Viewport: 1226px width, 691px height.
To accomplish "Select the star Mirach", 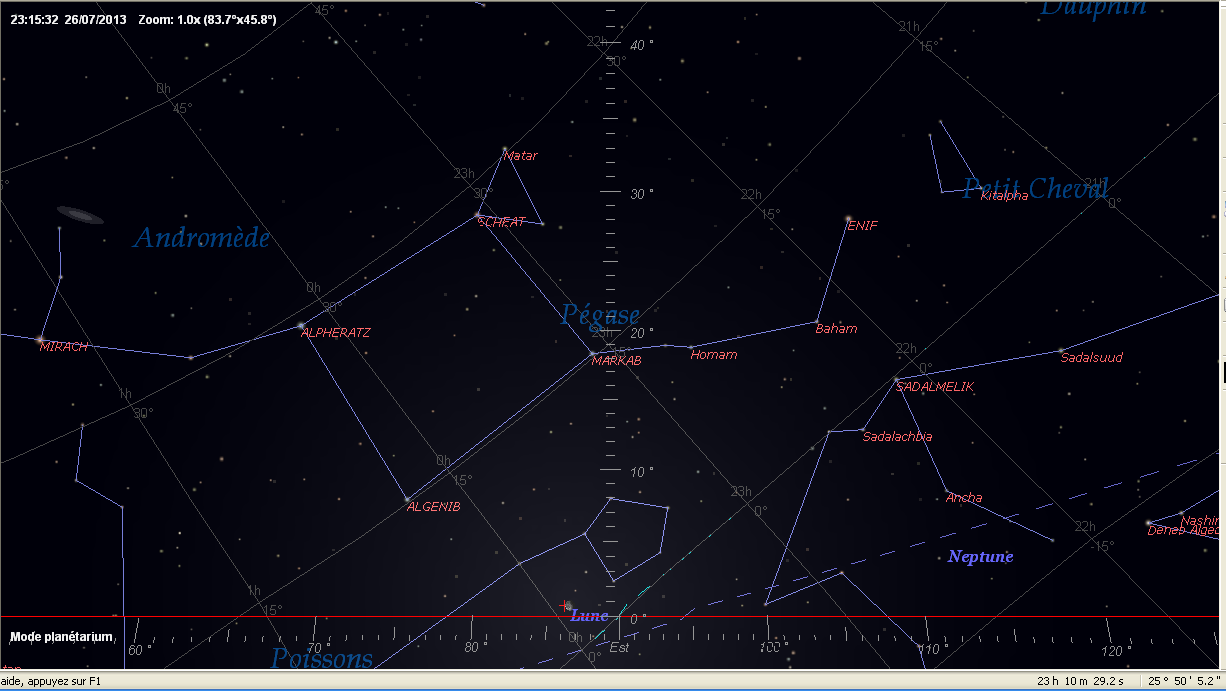I will coord(40,339).
